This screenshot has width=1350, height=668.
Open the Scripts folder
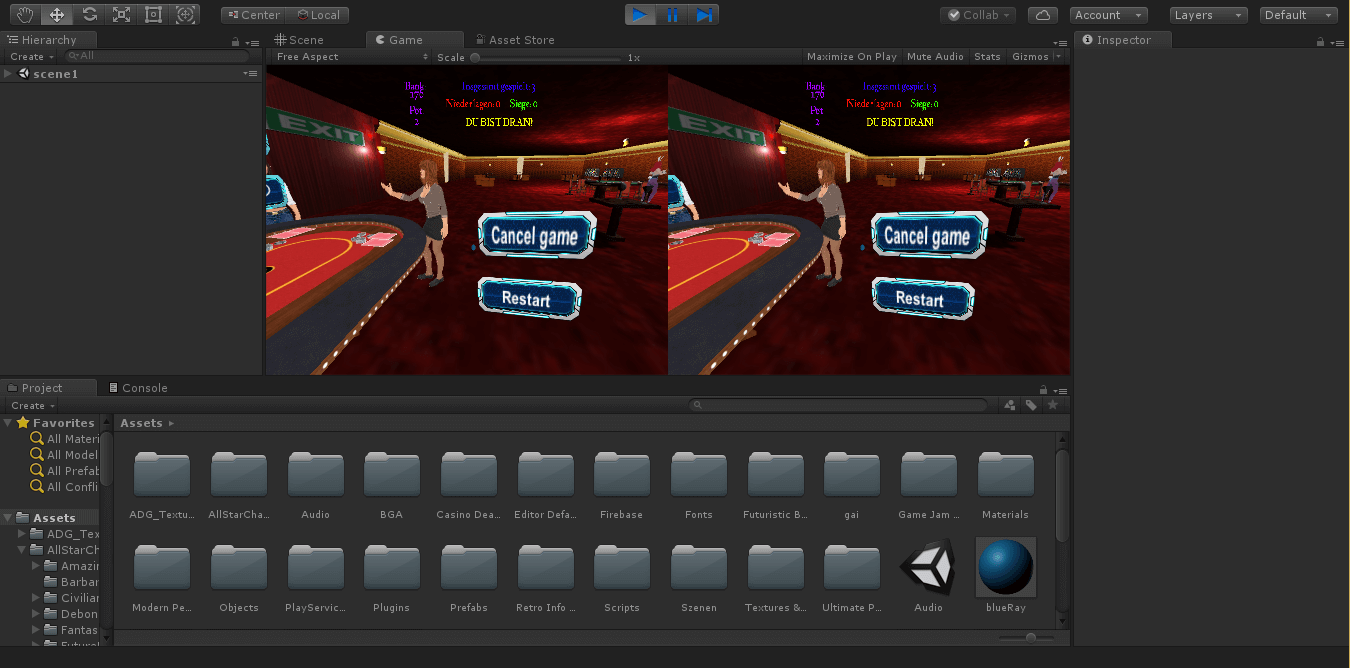click(x=621, y=577)
